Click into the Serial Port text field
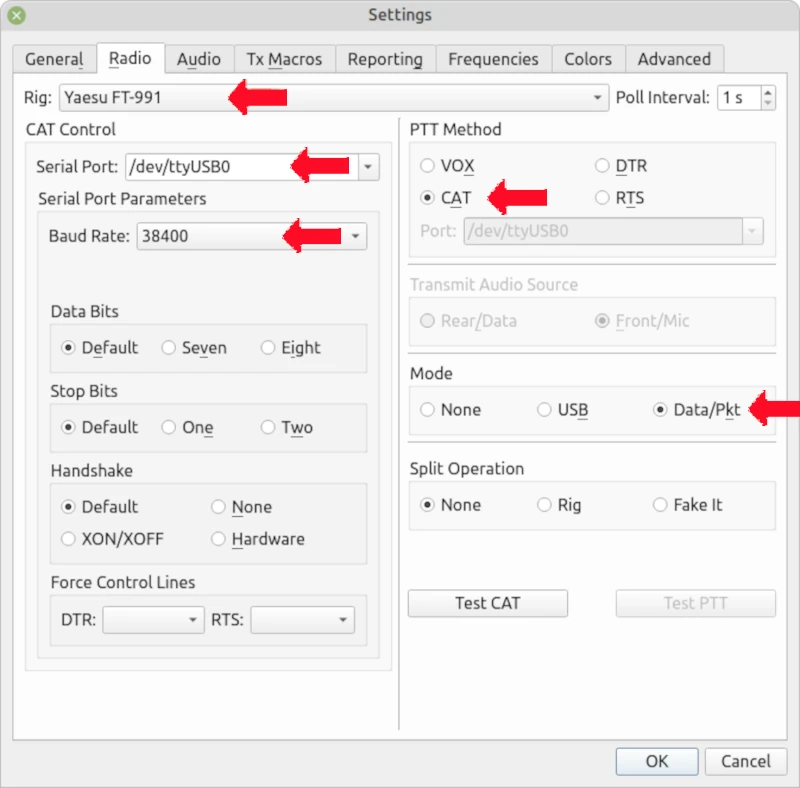 (200, 167)
